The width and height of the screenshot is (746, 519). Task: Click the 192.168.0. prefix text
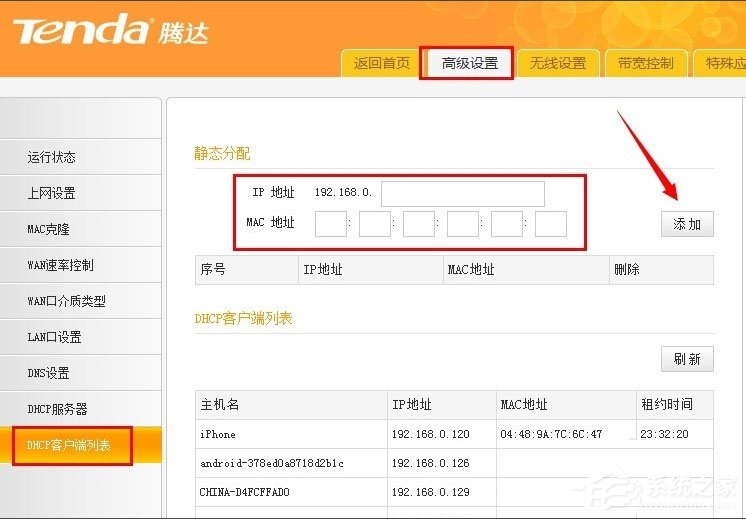(x=343, y=193)
